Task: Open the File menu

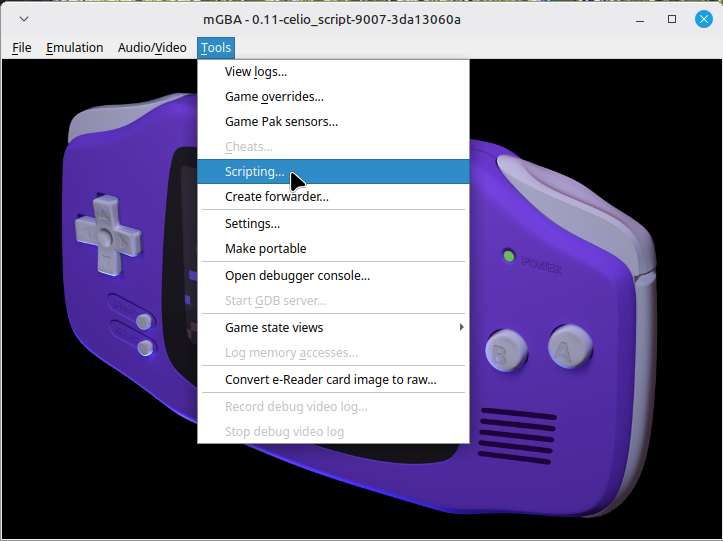Action: coord(22,48)
